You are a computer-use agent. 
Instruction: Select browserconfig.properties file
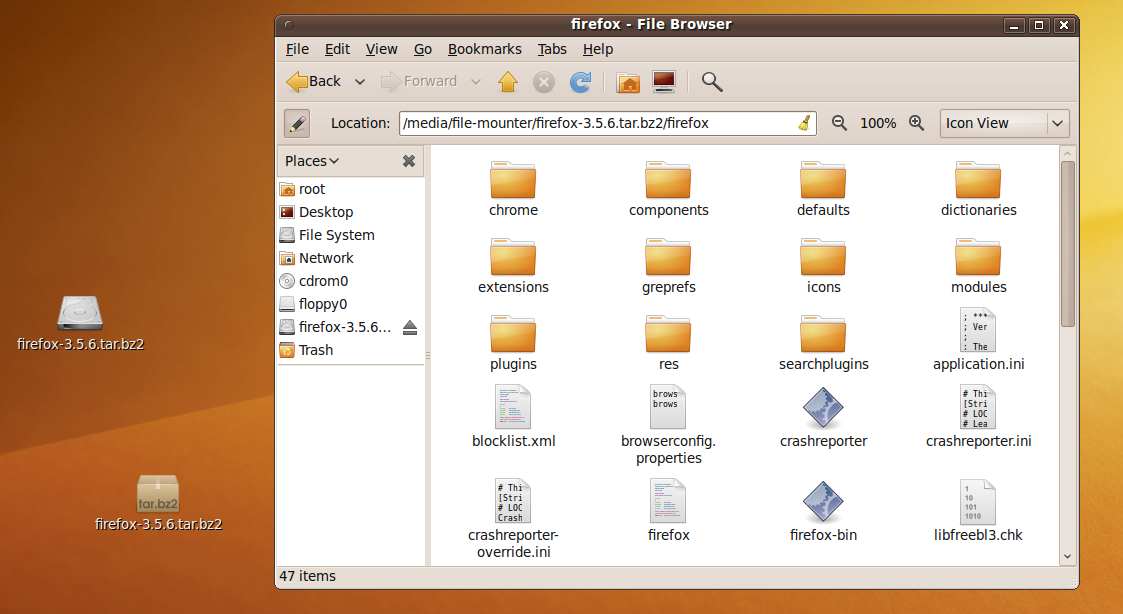(668, 426)
